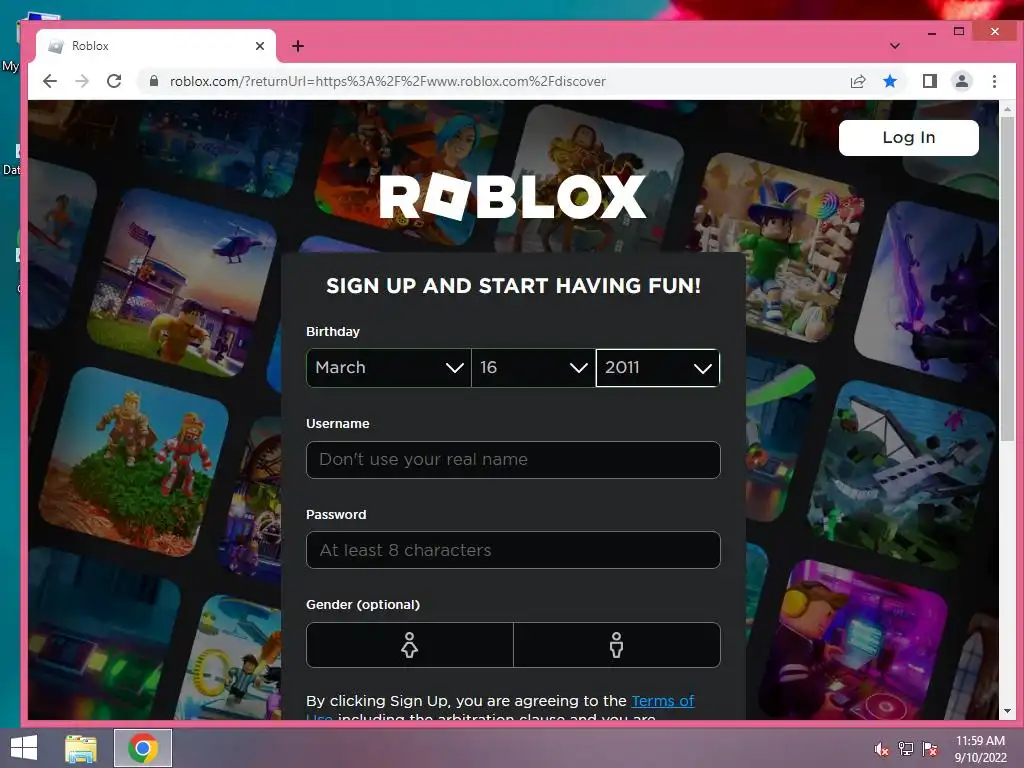
Task: Click the Password input field
Action: [513, 550]
